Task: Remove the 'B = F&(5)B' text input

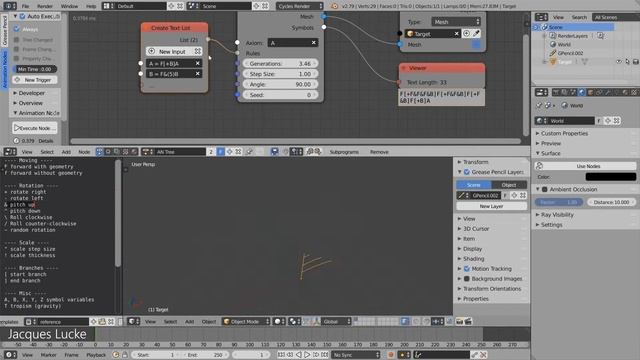Action: (x=198, y=73)
